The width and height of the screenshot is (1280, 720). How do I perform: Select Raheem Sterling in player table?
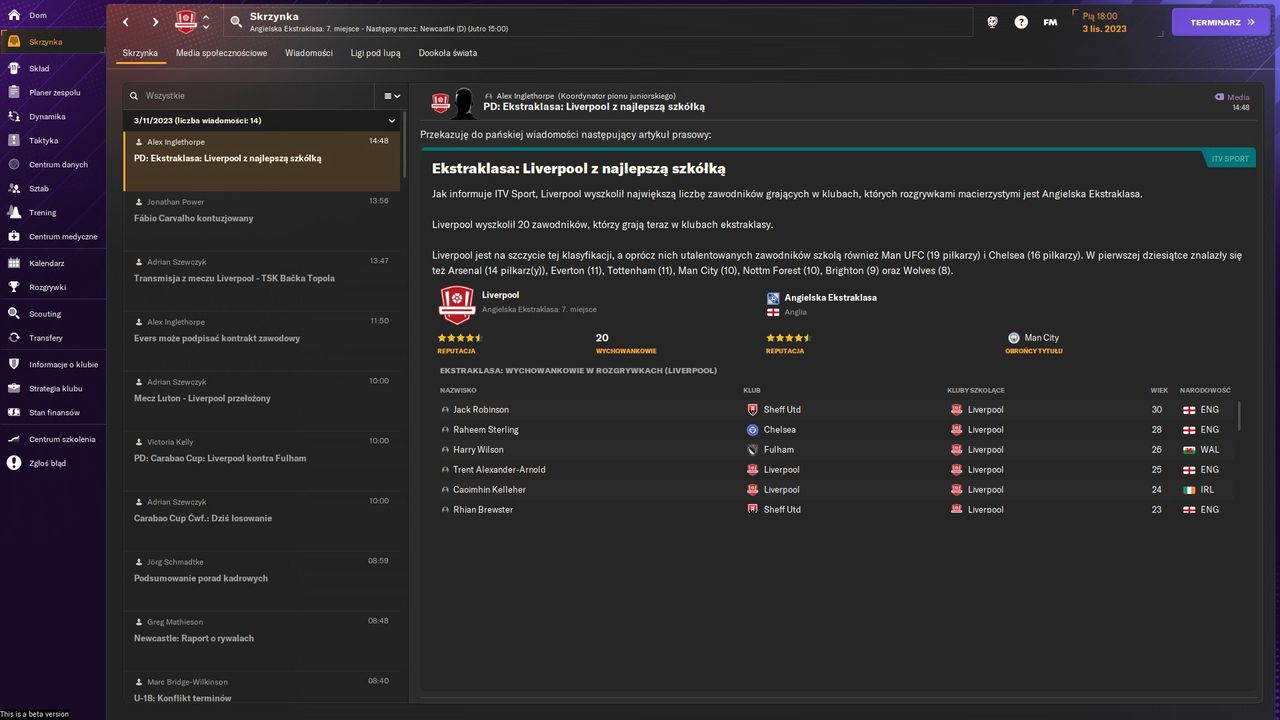pos(486,430)
